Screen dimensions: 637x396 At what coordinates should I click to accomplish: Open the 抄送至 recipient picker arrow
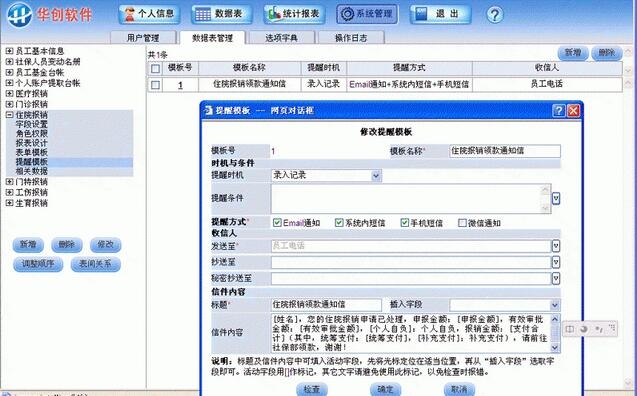[x=556, y=262]
